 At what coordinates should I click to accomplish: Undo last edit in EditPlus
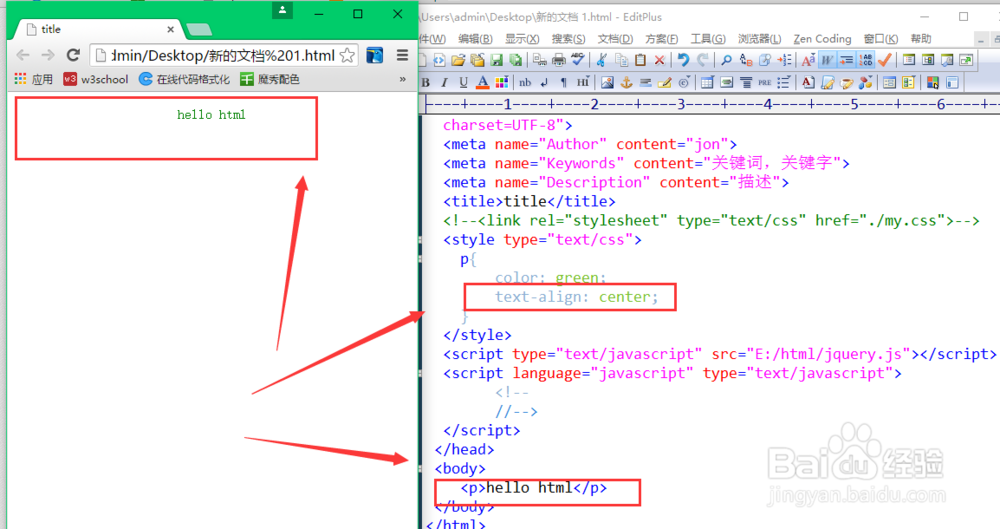(x=683, y=60)
